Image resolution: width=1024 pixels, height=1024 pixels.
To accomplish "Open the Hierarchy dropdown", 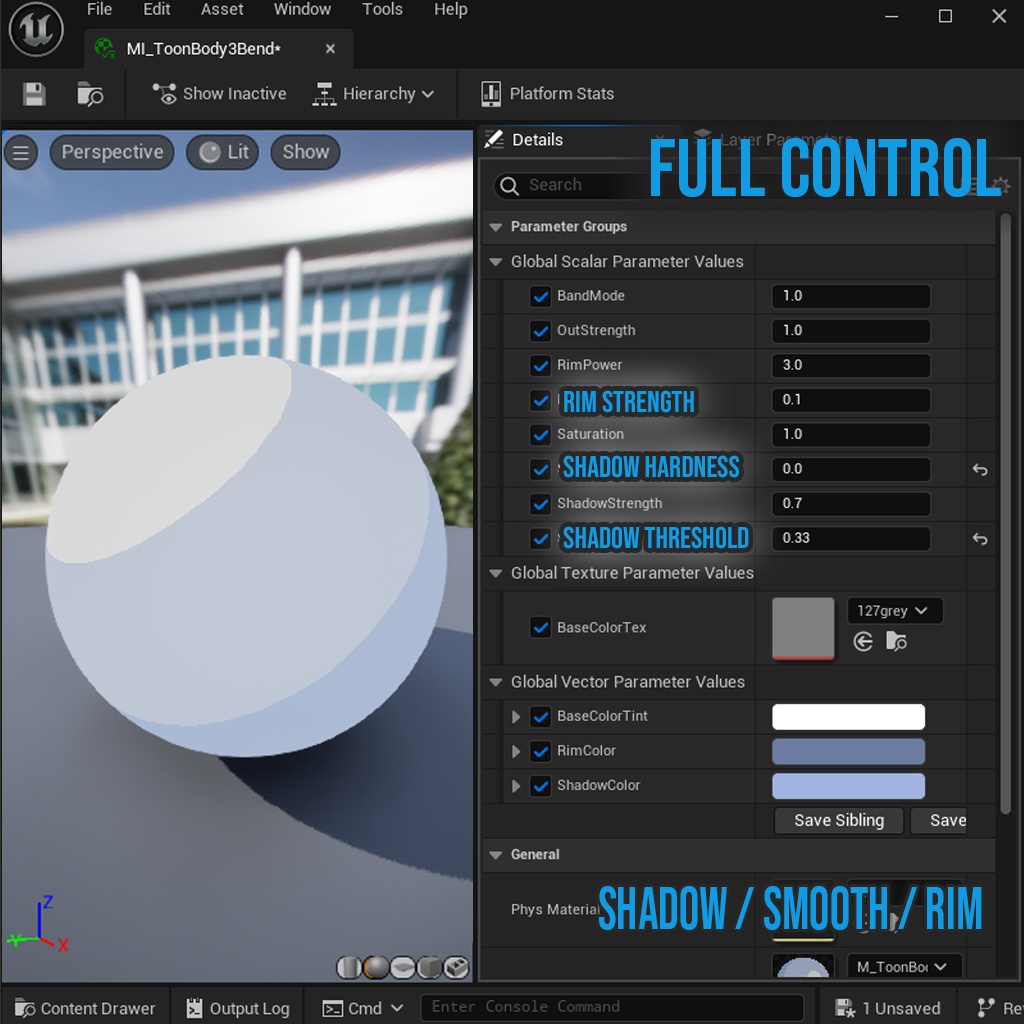I will 375,93.
